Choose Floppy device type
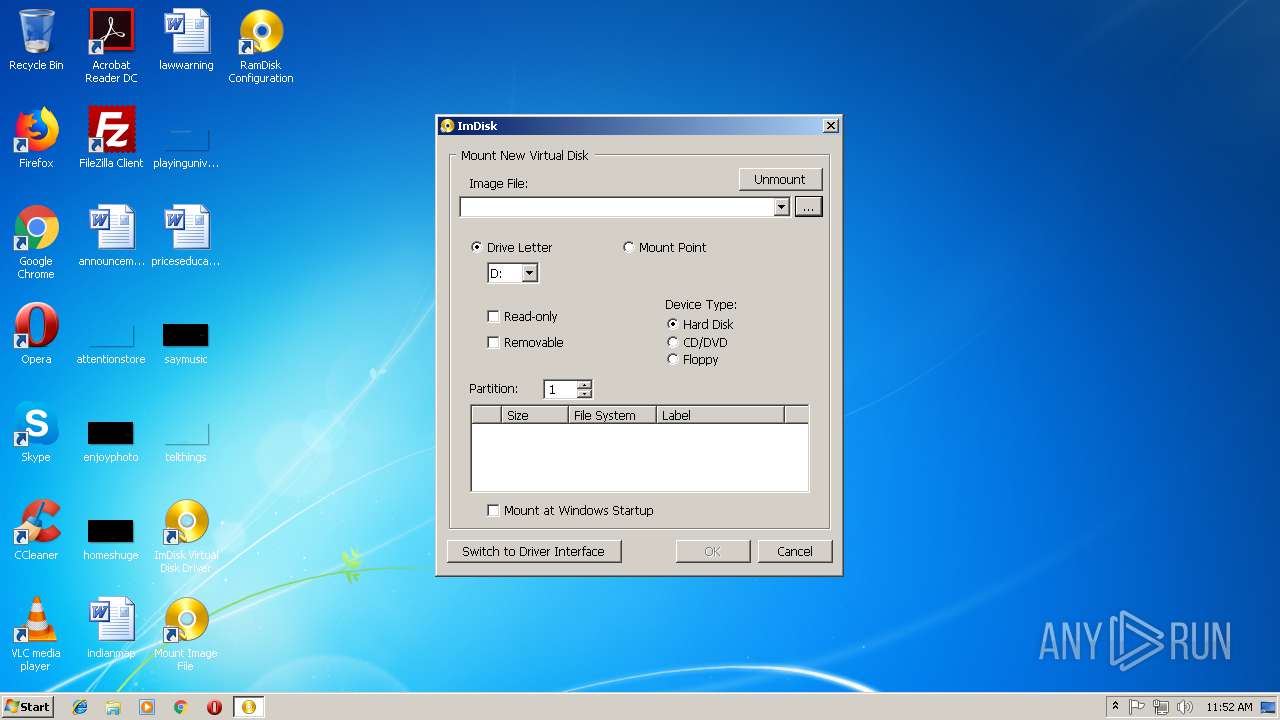This screenshot has width=1280, height=720. tap(692, 359)
